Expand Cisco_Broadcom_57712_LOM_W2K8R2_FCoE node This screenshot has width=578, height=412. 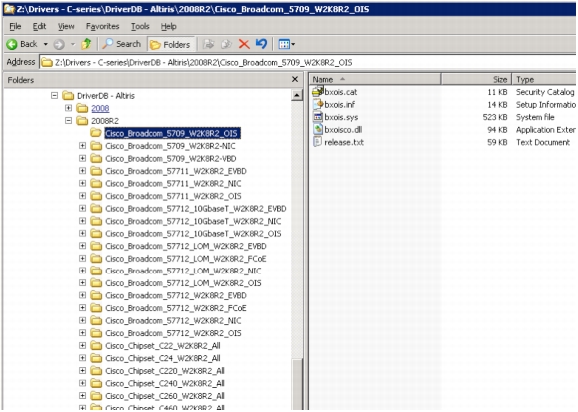coord(83,258)
